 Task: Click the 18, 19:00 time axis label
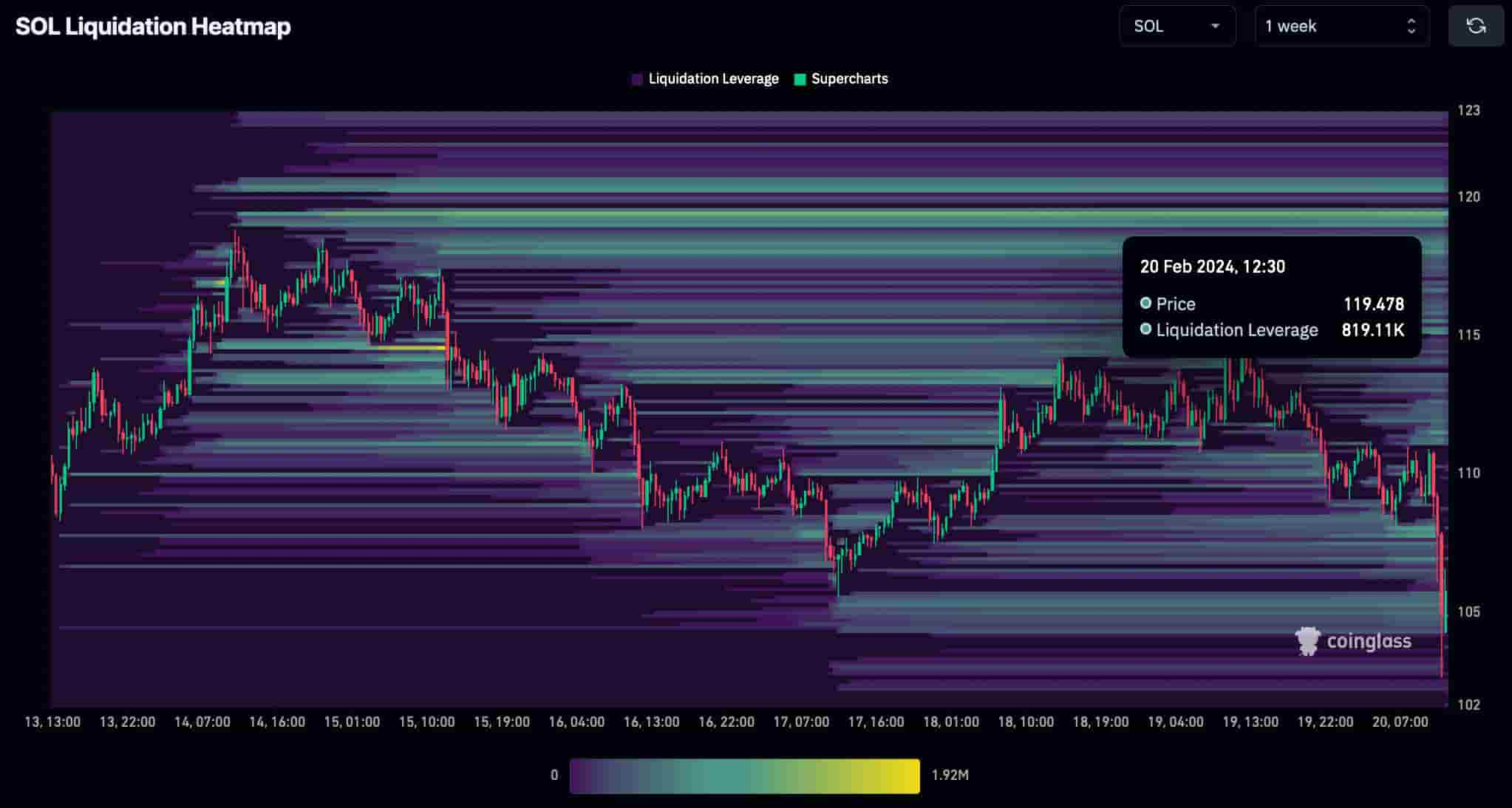[1101, 722]
